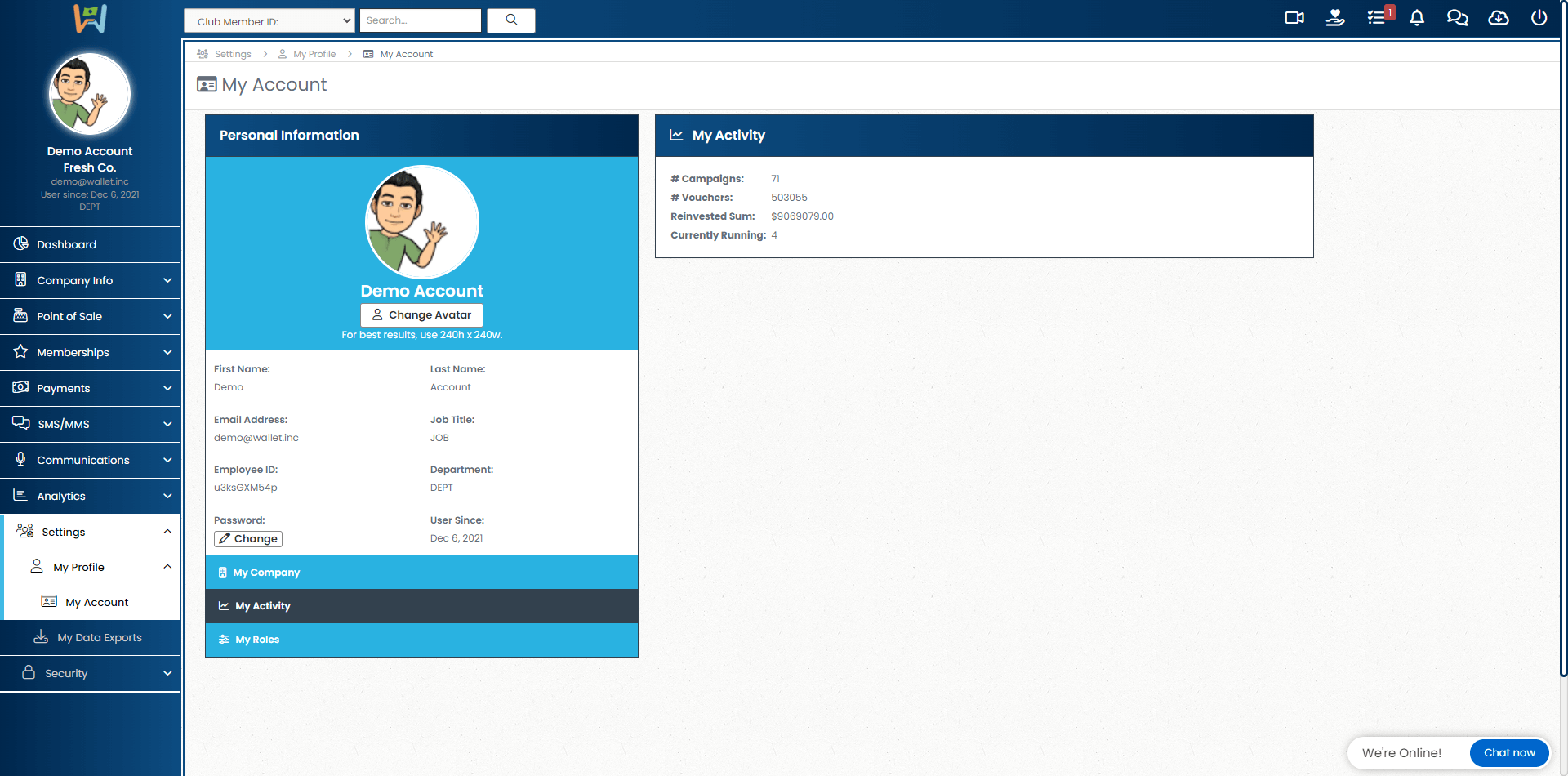This screenshot has width=1568, height=776.
Task: Open notifications bell icon
Action: click(1417, 18)
